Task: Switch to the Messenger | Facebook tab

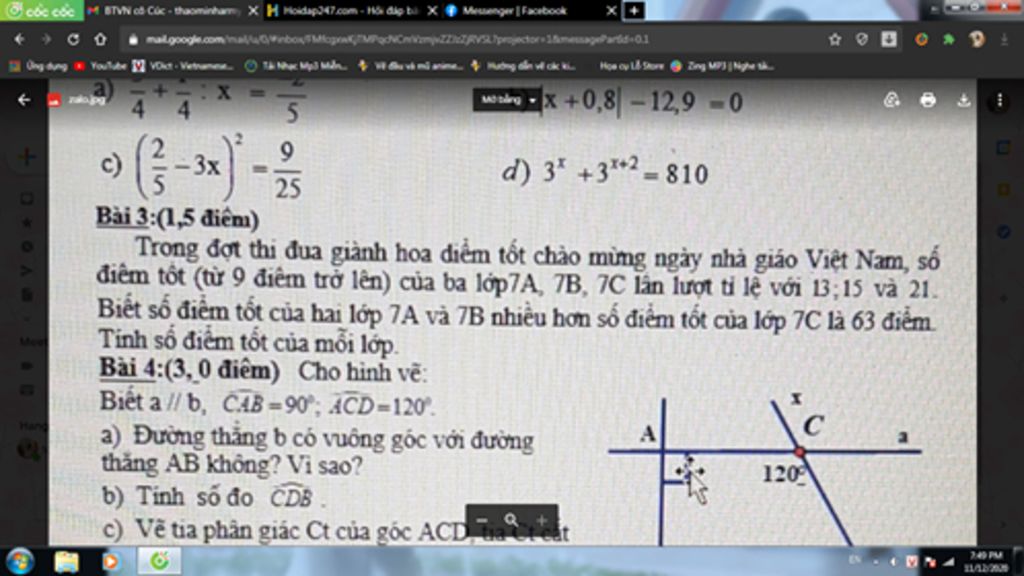Action: [530, 10]
